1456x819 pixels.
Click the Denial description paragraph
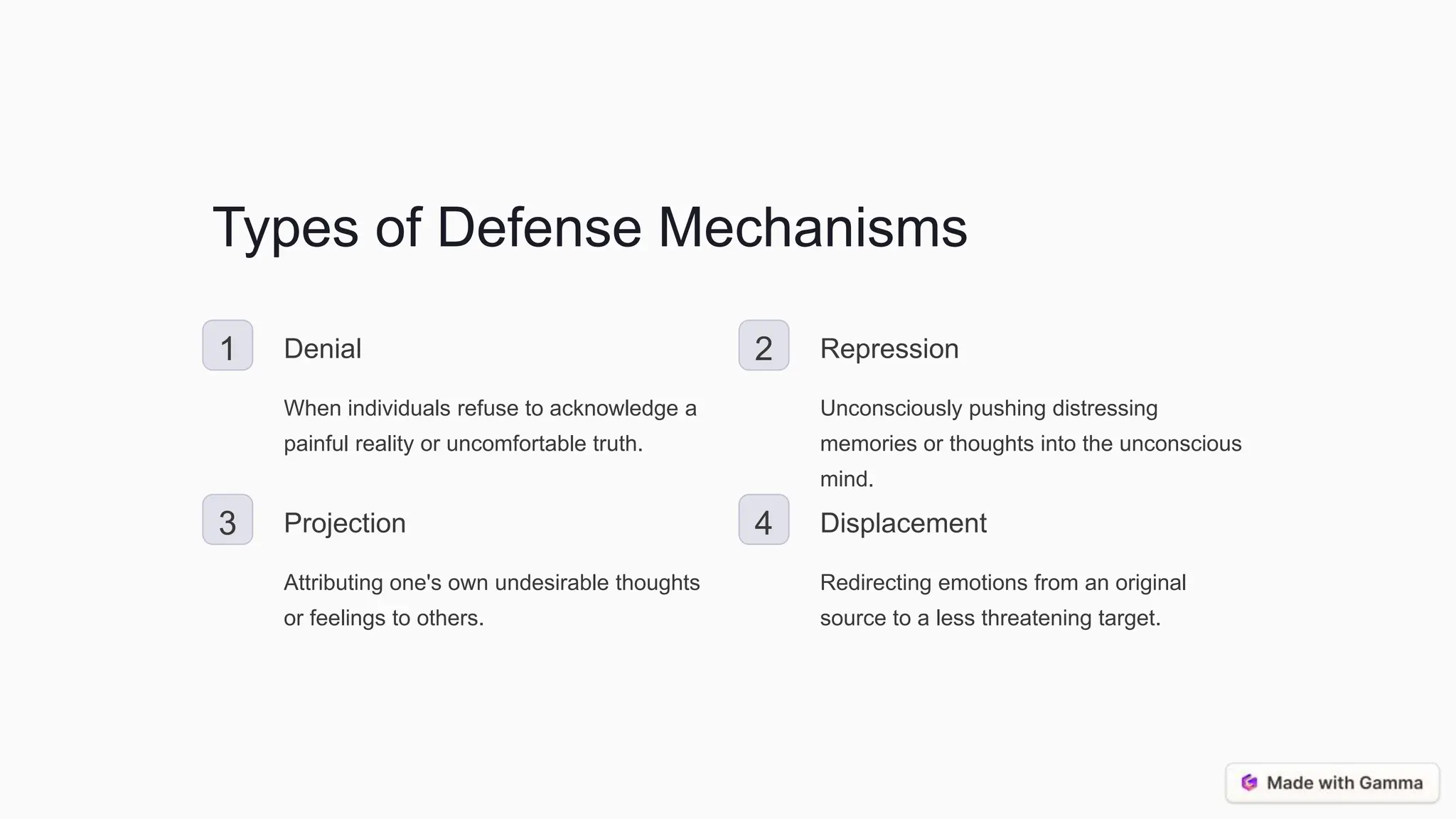[490, 426]
